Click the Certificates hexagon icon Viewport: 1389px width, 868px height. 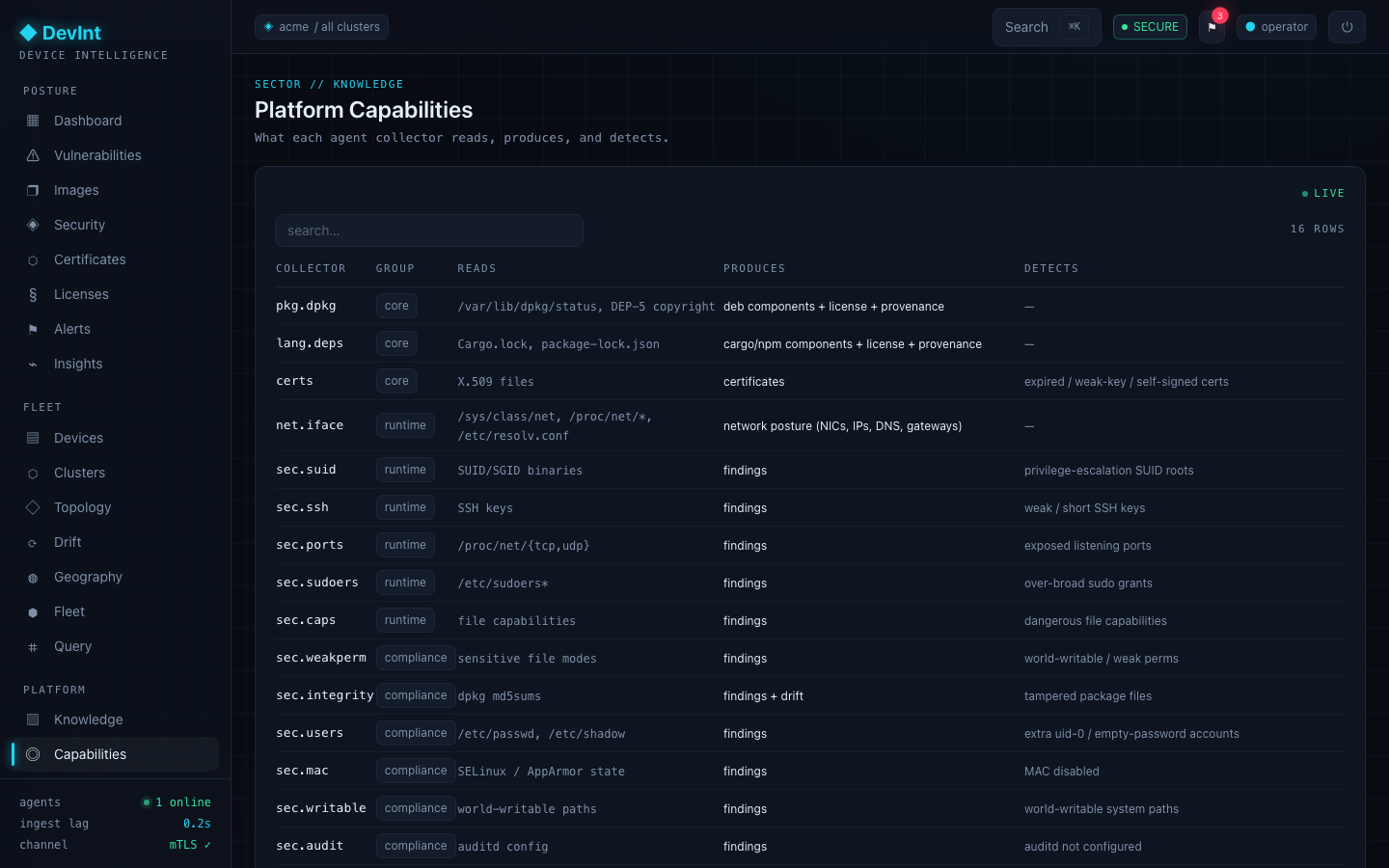[x=33, y=259]
